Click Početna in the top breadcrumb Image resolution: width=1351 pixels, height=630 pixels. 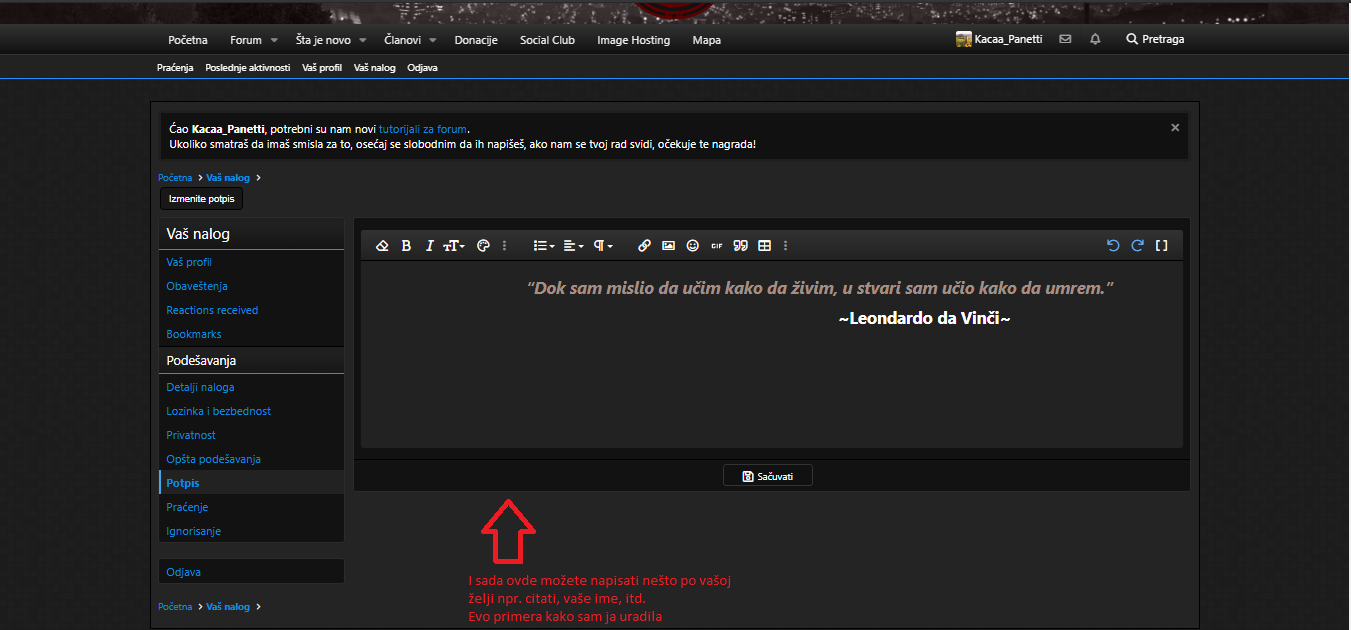175,178
